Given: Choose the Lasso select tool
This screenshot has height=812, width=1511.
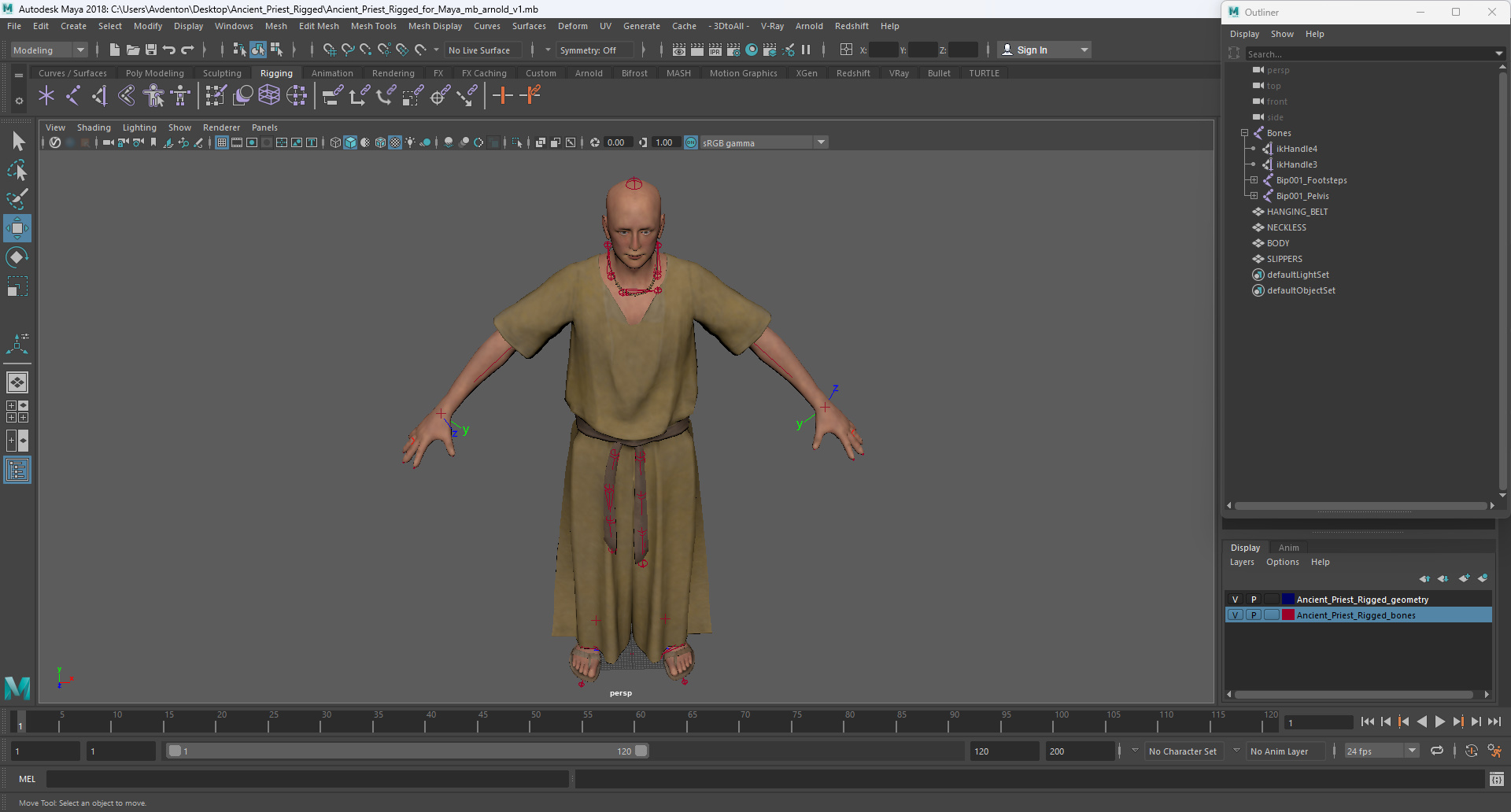Looking at the screenshot, I should point(17,170).
